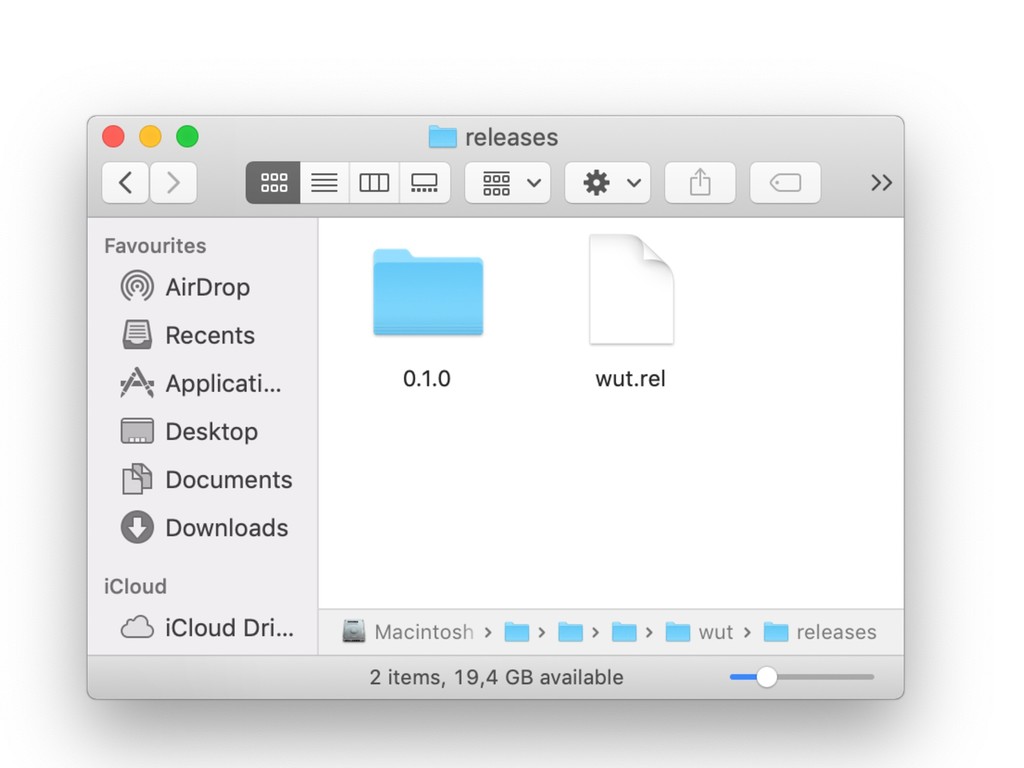Click second unnamed folder in path bar

tap(570, 632)
